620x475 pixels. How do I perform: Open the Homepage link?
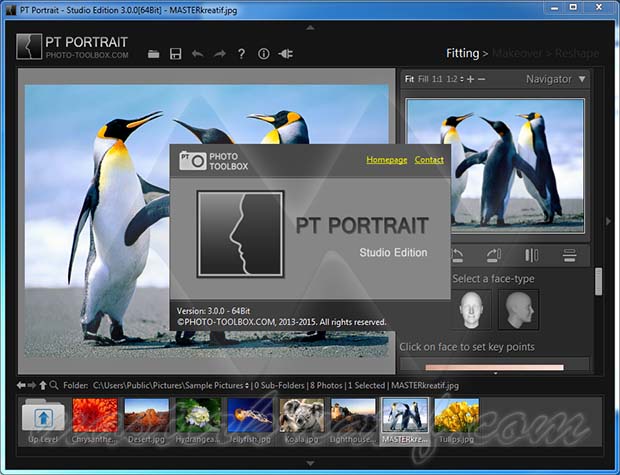coord(387,160)
